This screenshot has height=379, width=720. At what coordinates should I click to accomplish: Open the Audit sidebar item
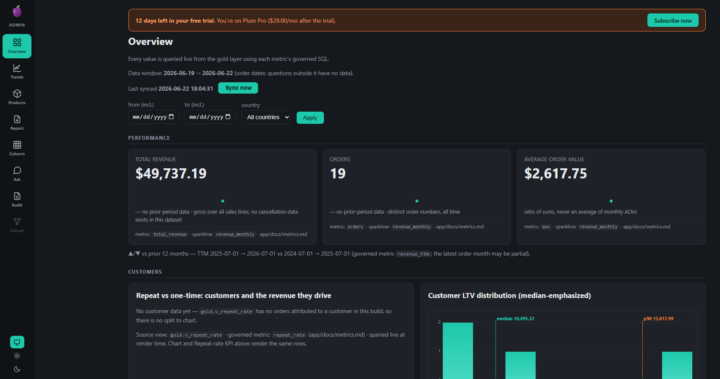click(17, 200)
